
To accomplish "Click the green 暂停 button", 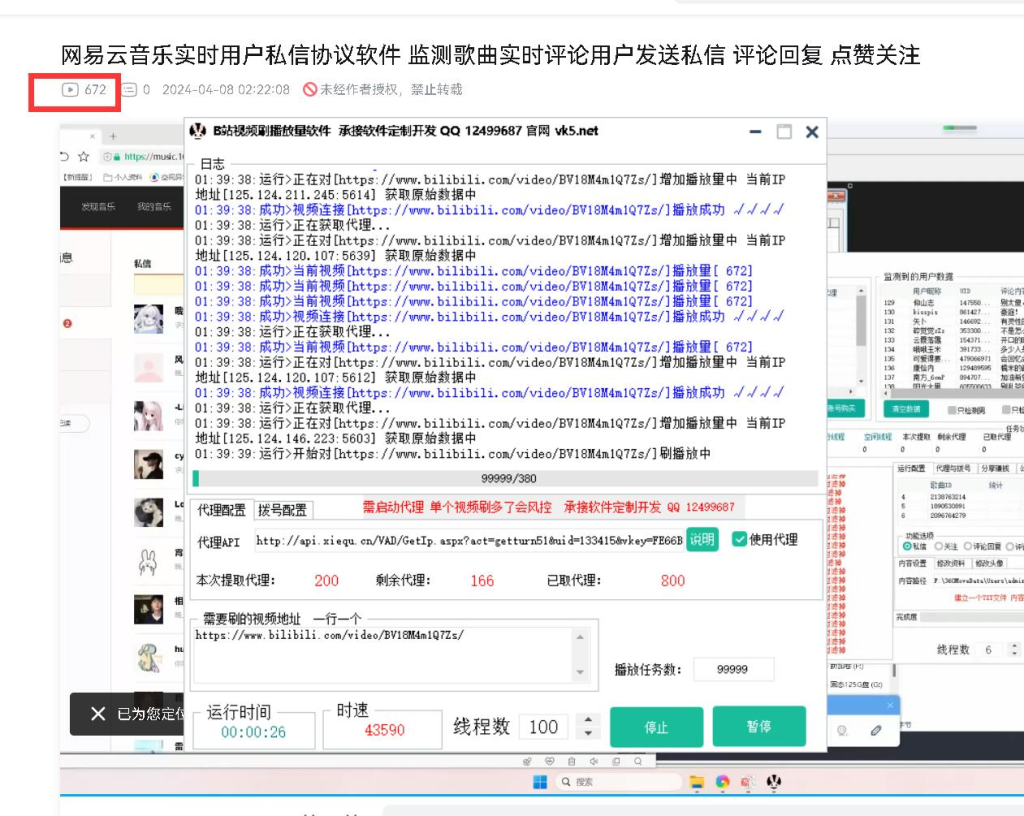I will click(x=759, y=726).
